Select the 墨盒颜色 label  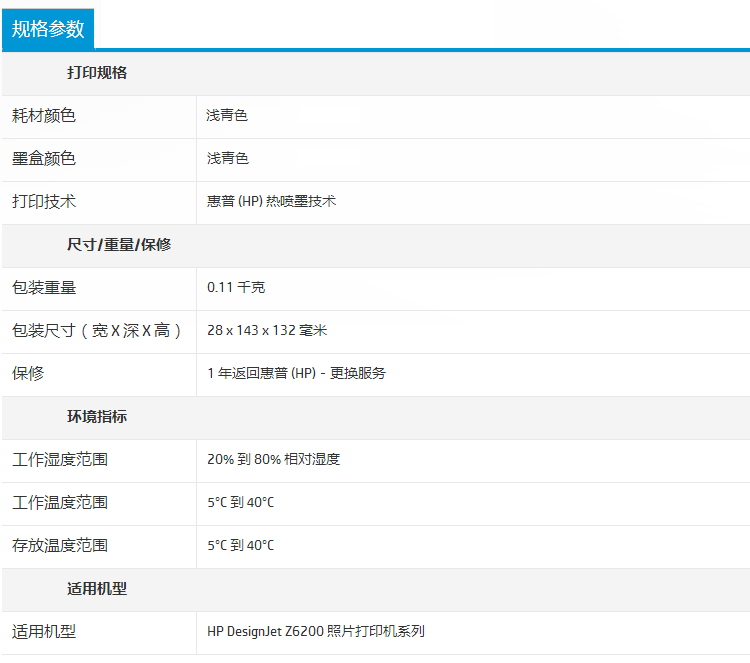44,158
